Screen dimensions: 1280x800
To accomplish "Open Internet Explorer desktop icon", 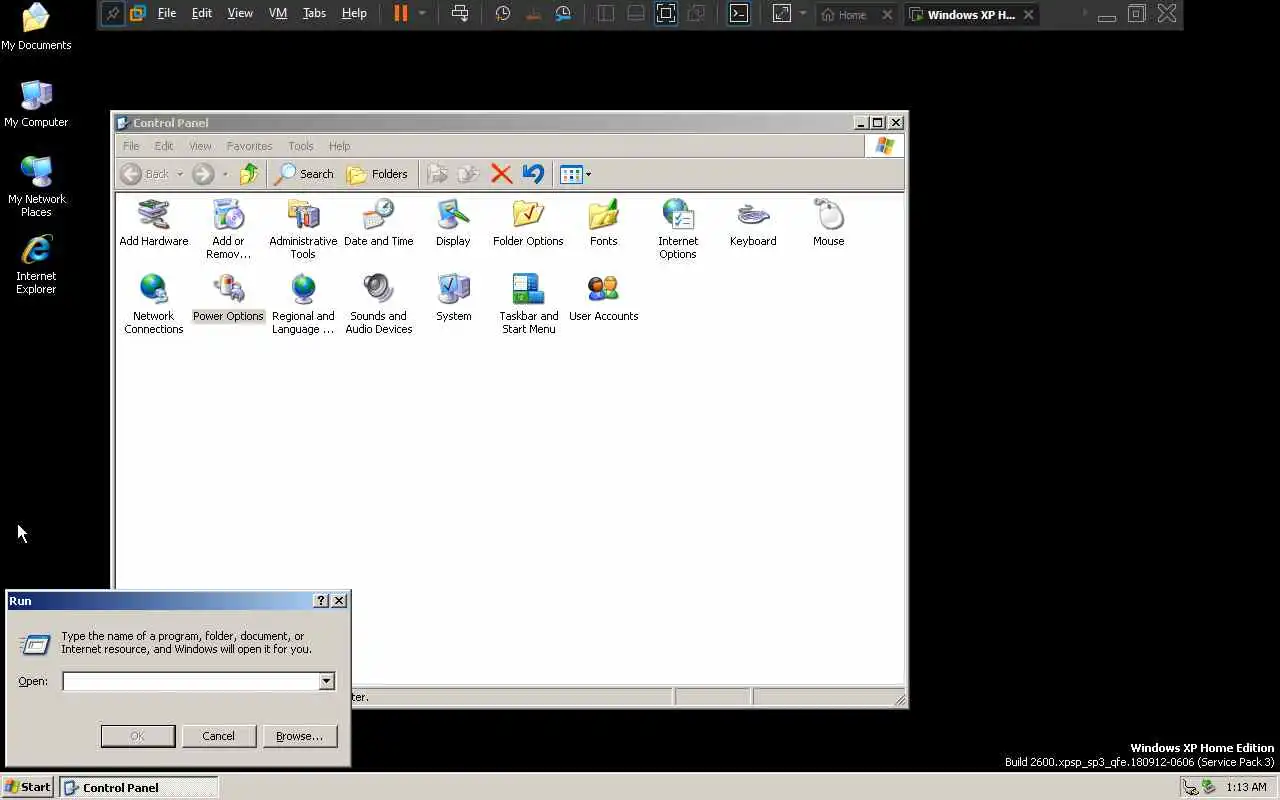I will [36, 263].
